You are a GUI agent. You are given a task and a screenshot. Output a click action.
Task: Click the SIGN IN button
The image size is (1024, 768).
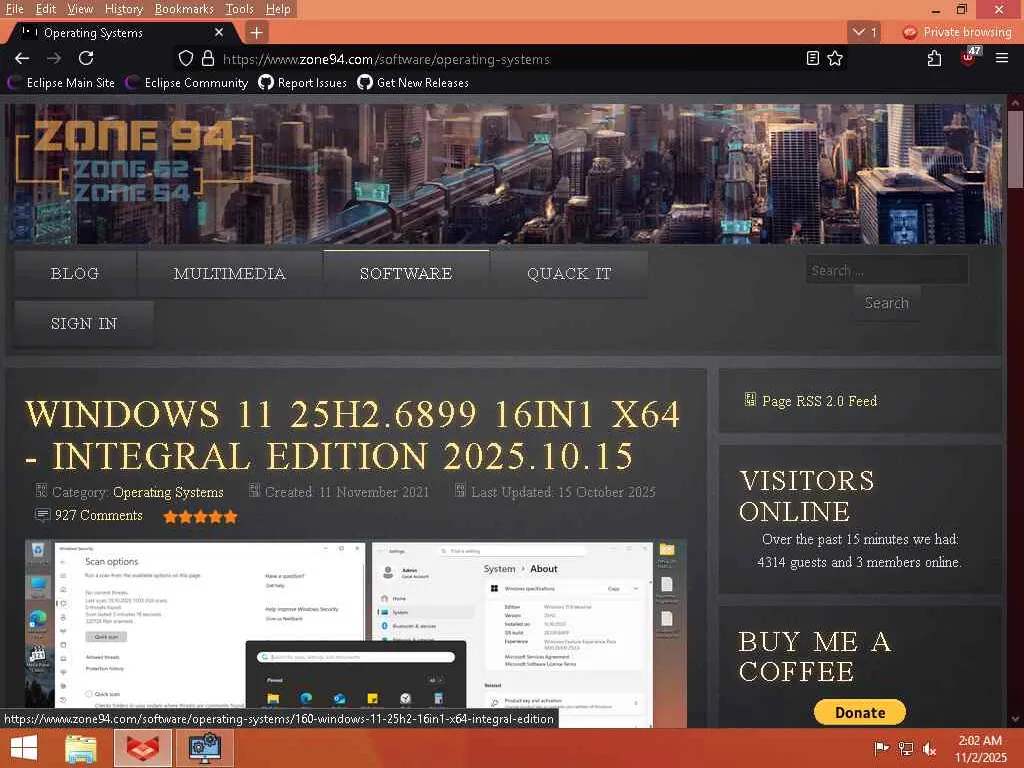(84, 323)
